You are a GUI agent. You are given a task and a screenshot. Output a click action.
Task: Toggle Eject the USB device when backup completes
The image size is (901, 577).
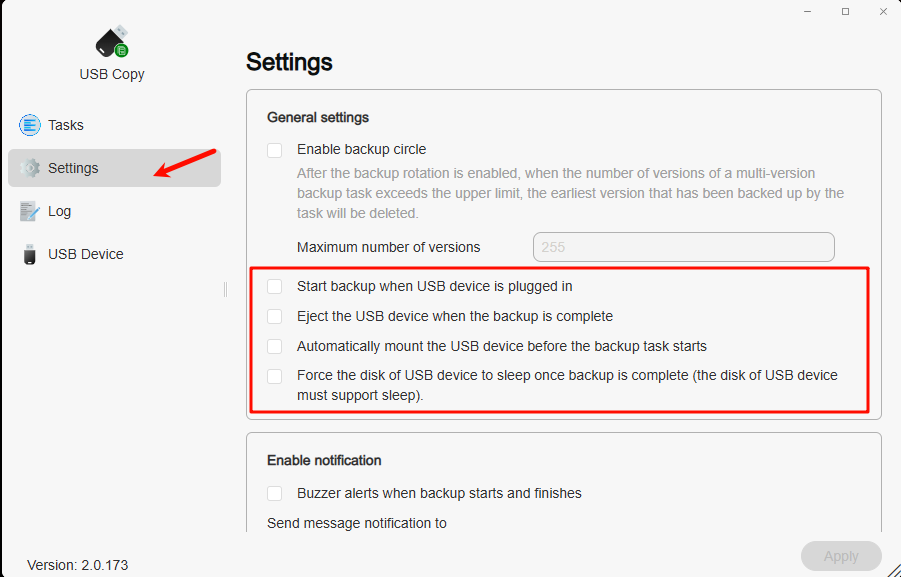click(x=275, y=316)
